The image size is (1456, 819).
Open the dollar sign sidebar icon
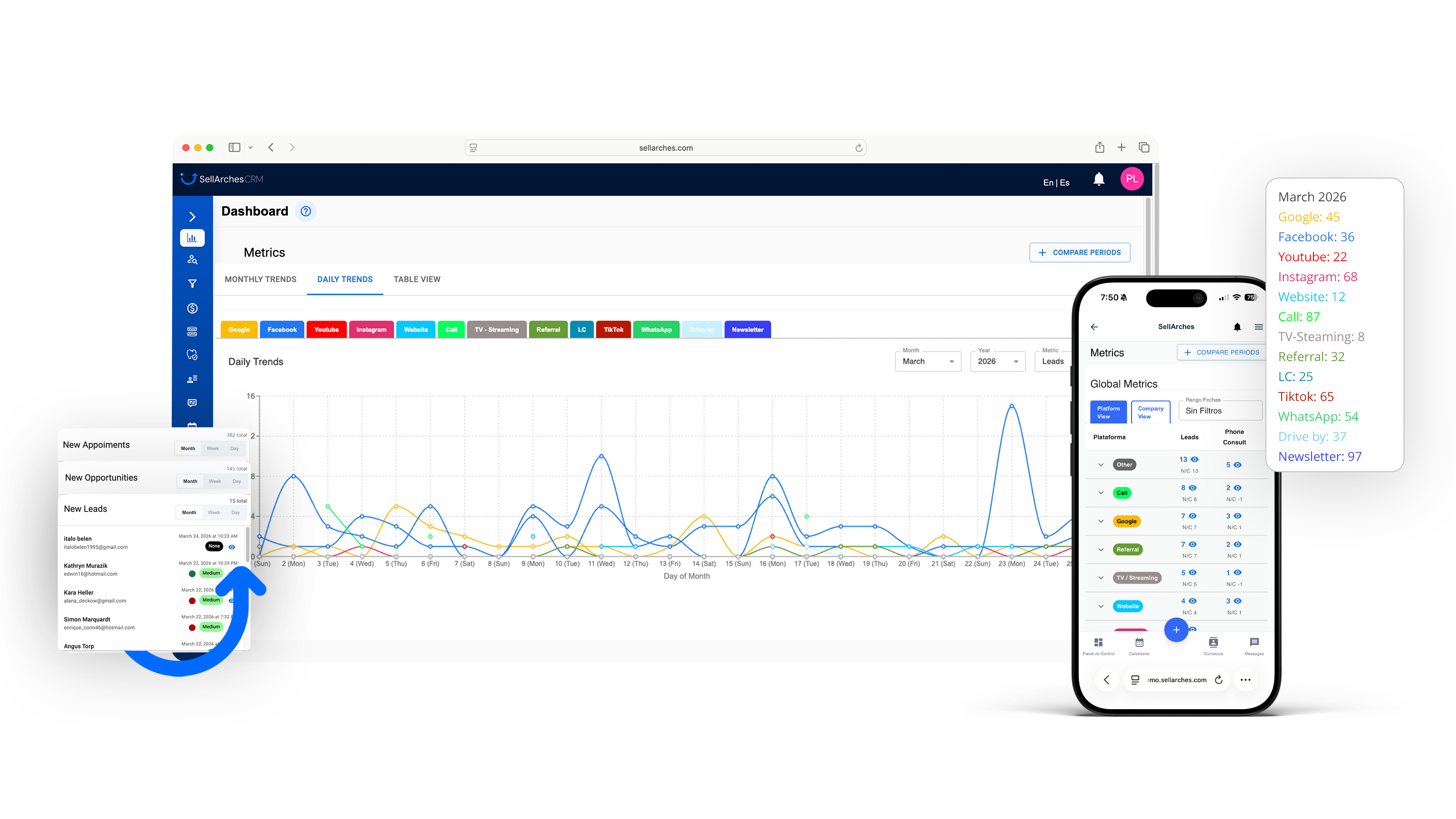click(x=192, y=308)
